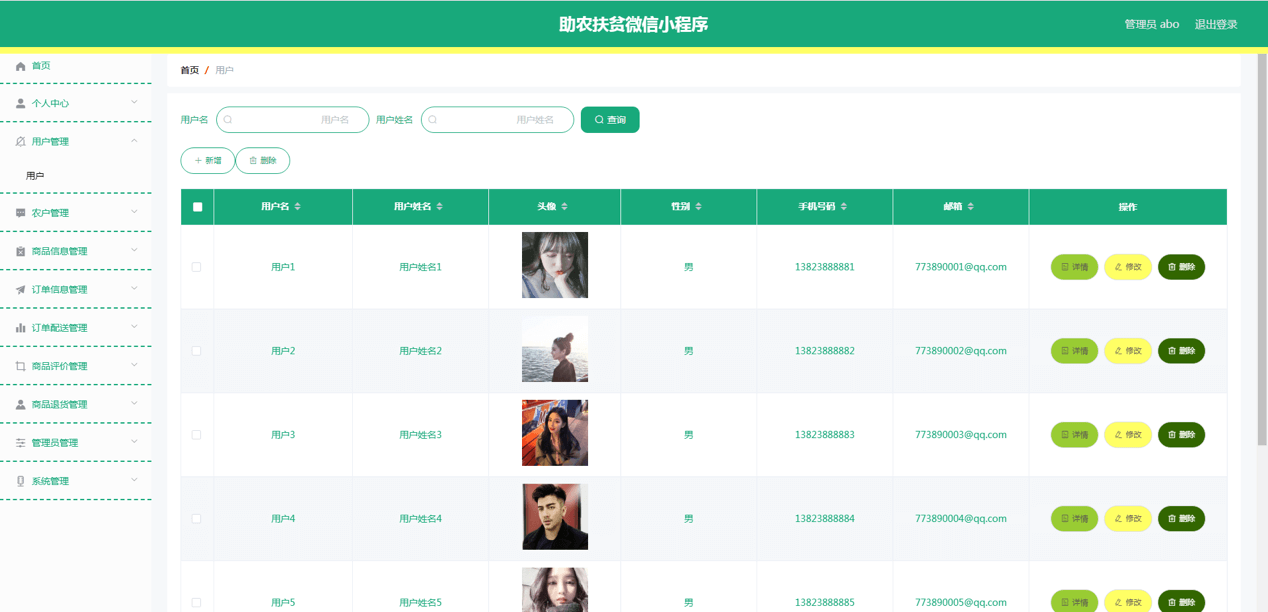The image size is (1268, 612).
Task: Select the checkbox for 用户3 row
Action: pos(196,435)
